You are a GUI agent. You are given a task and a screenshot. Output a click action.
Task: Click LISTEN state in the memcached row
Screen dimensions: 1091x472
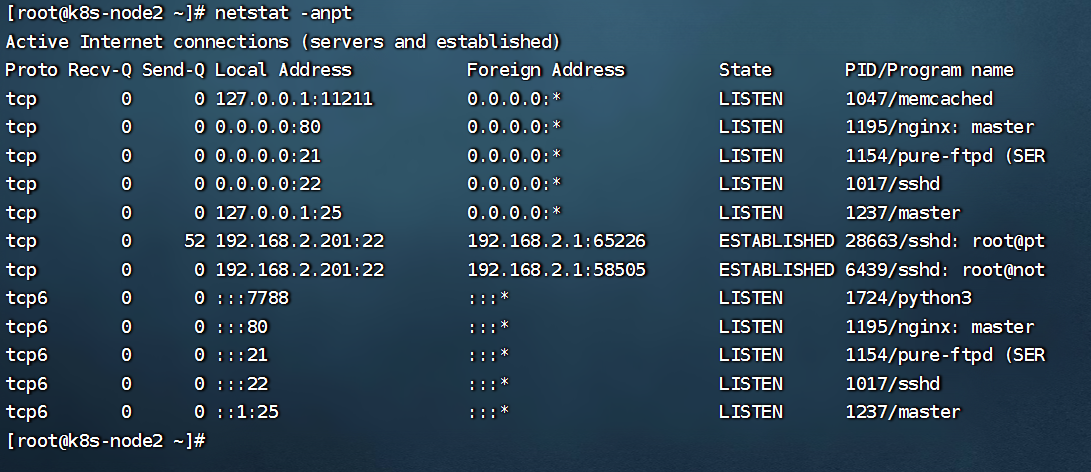[x=751, y=99]
